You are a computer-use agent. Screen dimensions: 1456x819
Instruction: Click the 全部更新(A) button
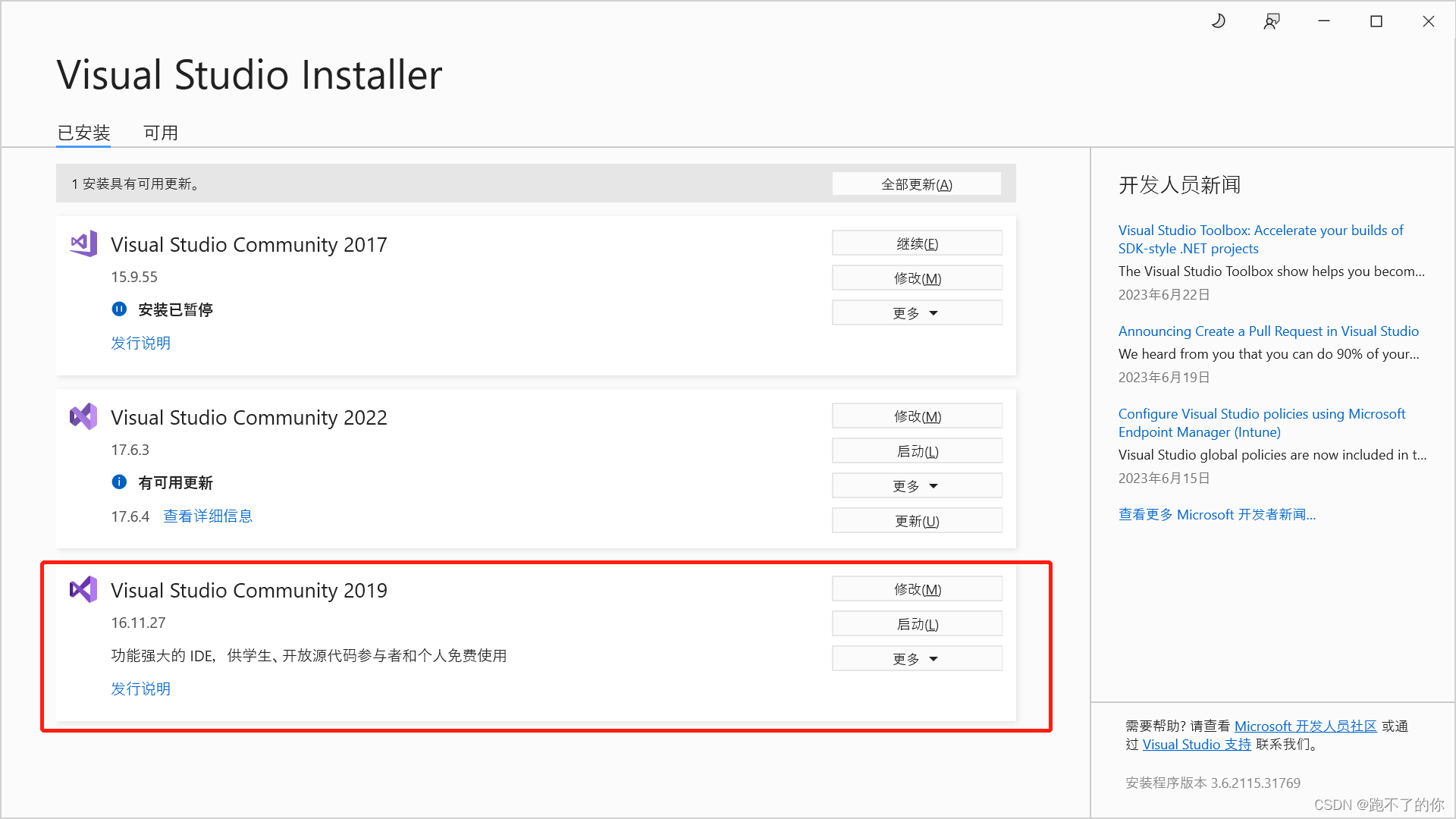(x=917, y=184)
